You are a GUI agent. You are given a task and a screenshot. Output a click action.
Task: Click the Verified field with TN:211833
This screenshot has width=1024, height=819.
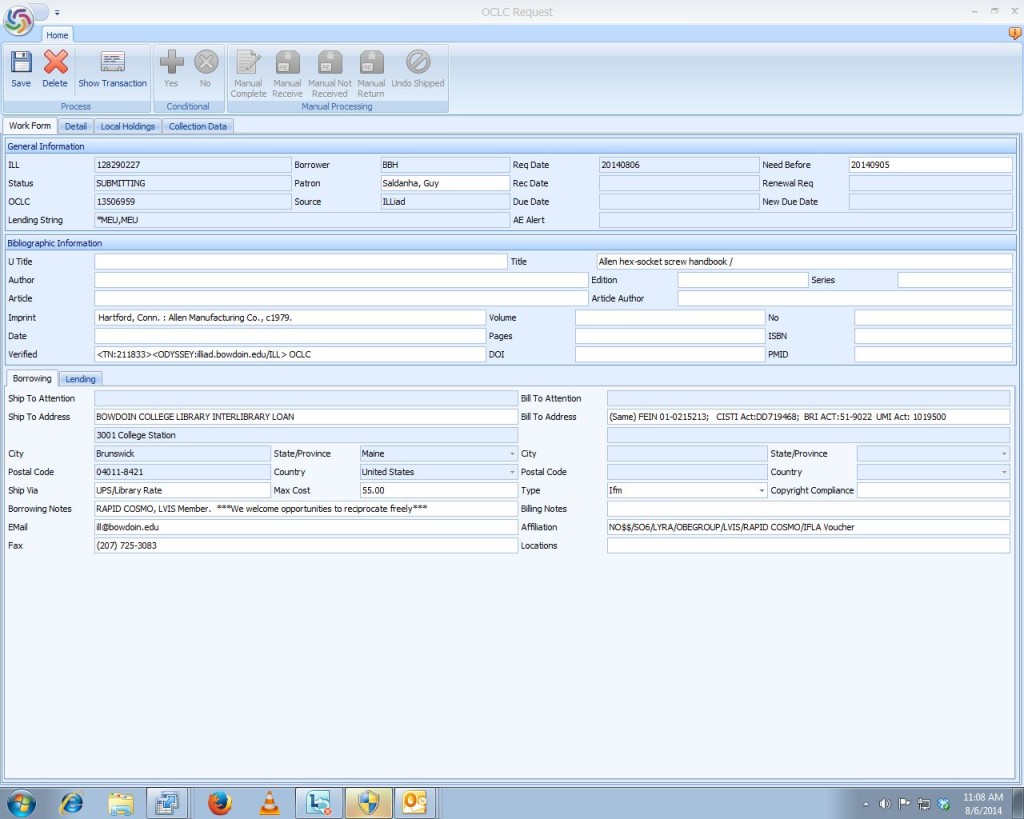(290, 354)
